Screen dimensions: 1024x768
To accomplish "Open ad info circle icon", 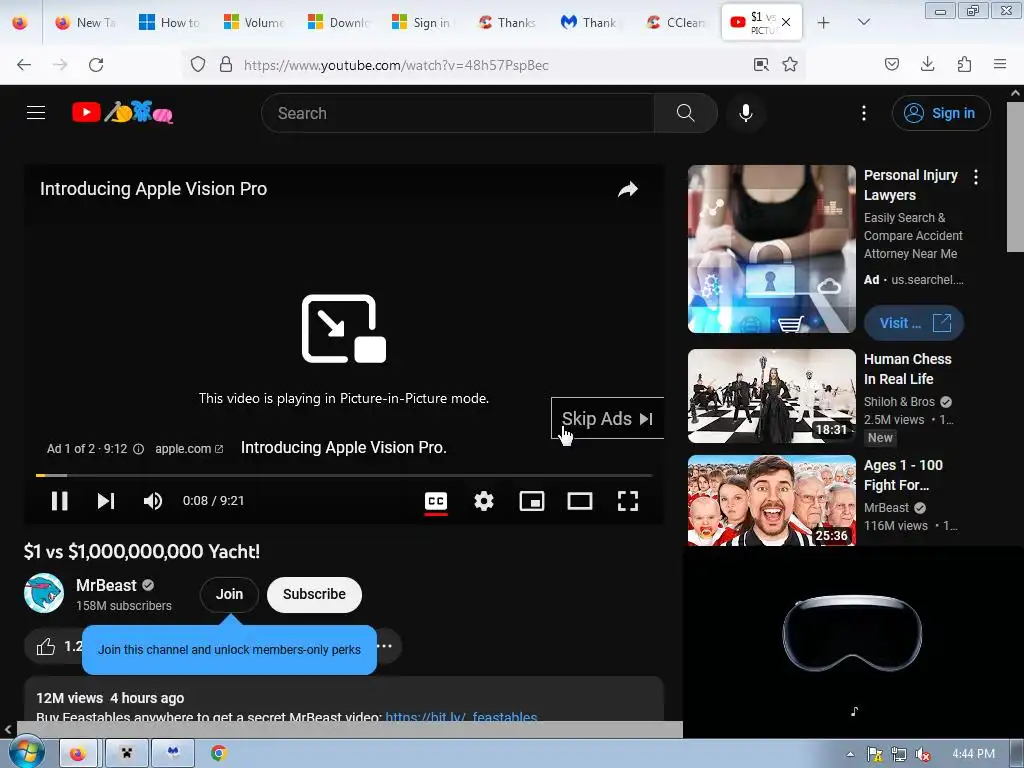I will click(138, 449).
